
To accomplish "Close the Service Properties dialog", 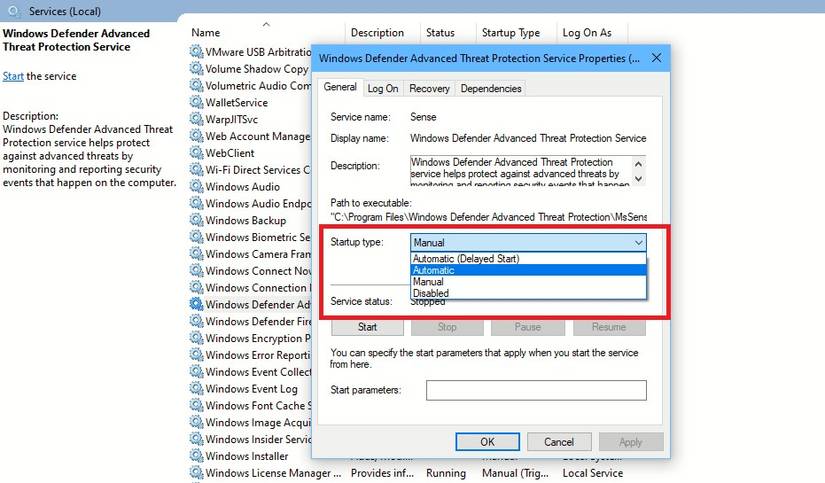I will [657, 58].
